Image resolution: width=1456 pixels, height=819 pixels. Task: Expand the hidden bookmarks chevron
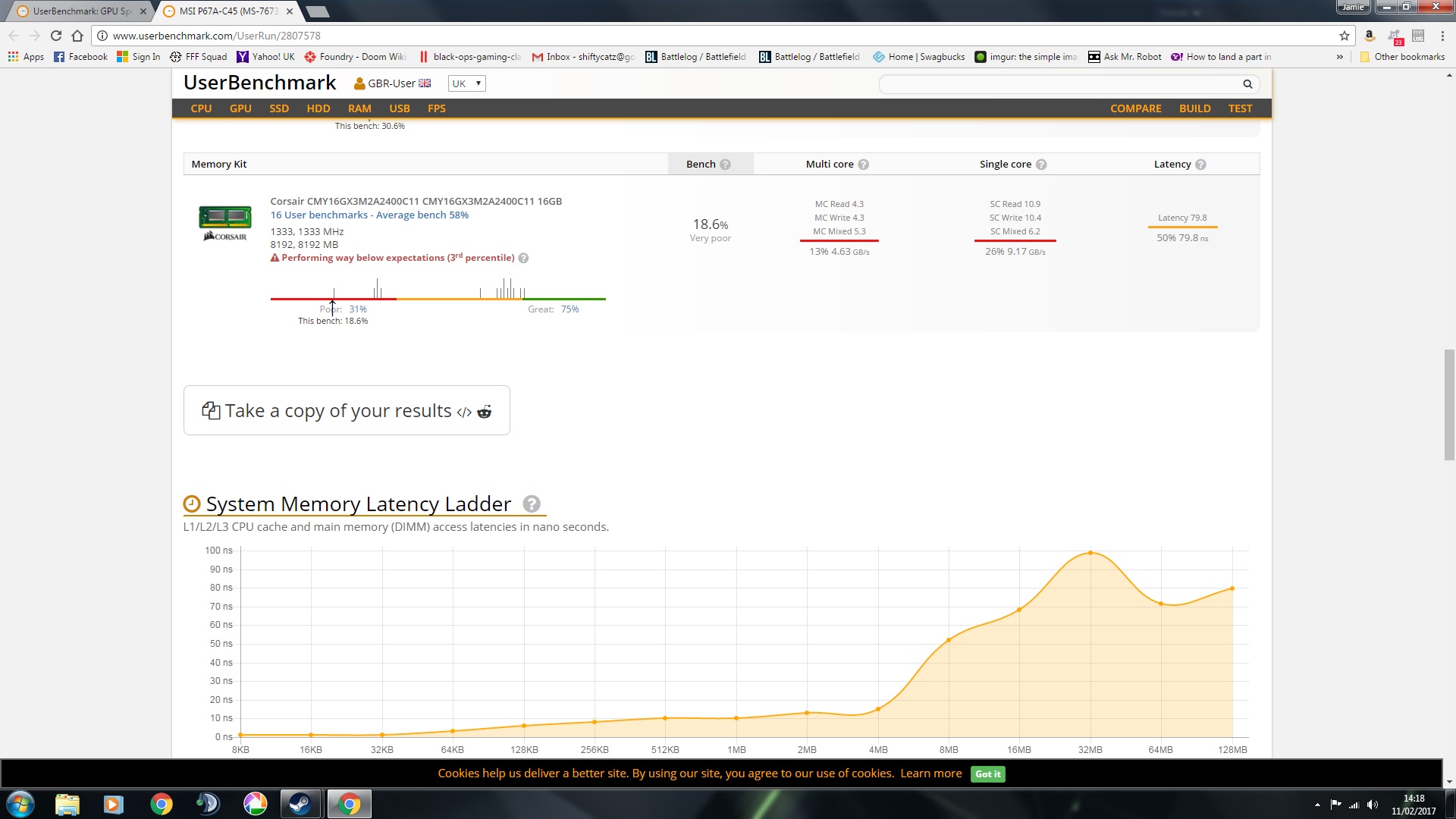(1339, 57)
